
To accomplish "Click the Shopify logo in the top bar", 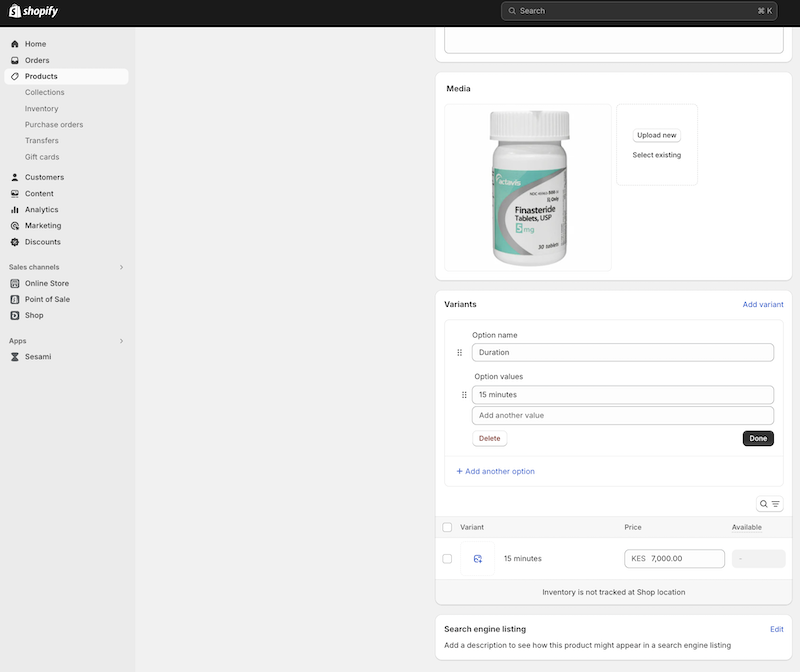I will pos(33,11).
